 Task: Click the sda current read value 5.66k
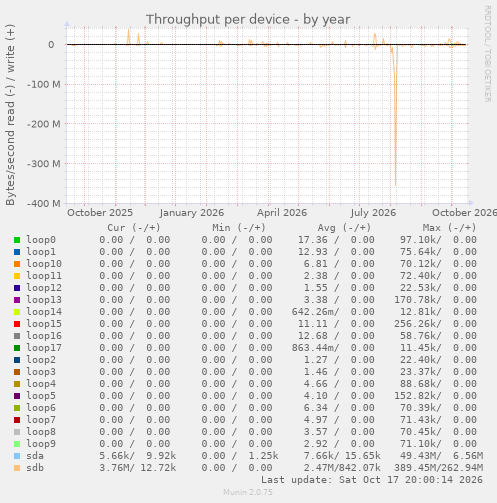point(115,456)
